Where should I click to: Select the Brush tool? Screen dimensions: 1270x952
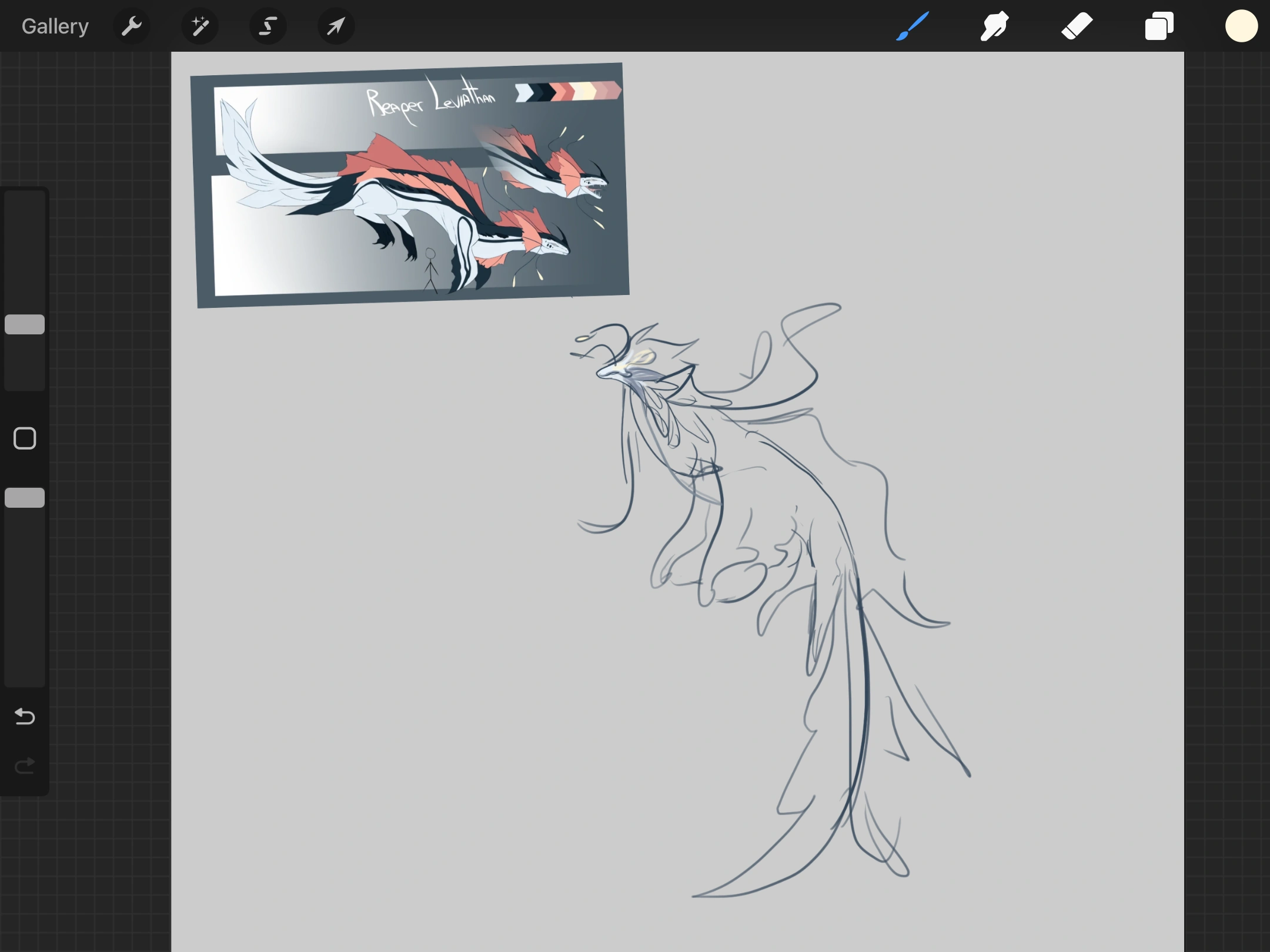coord(912,26)
